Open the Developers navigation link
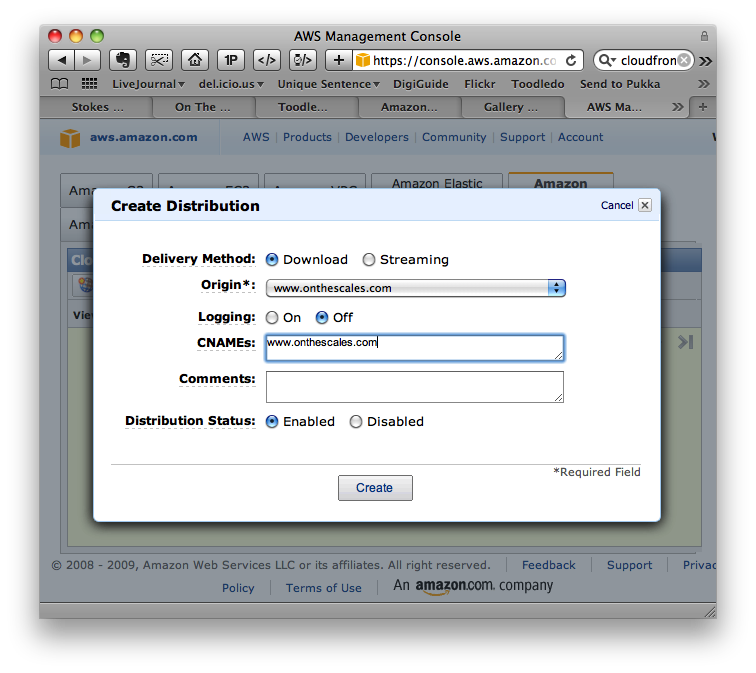 [377, 137]
